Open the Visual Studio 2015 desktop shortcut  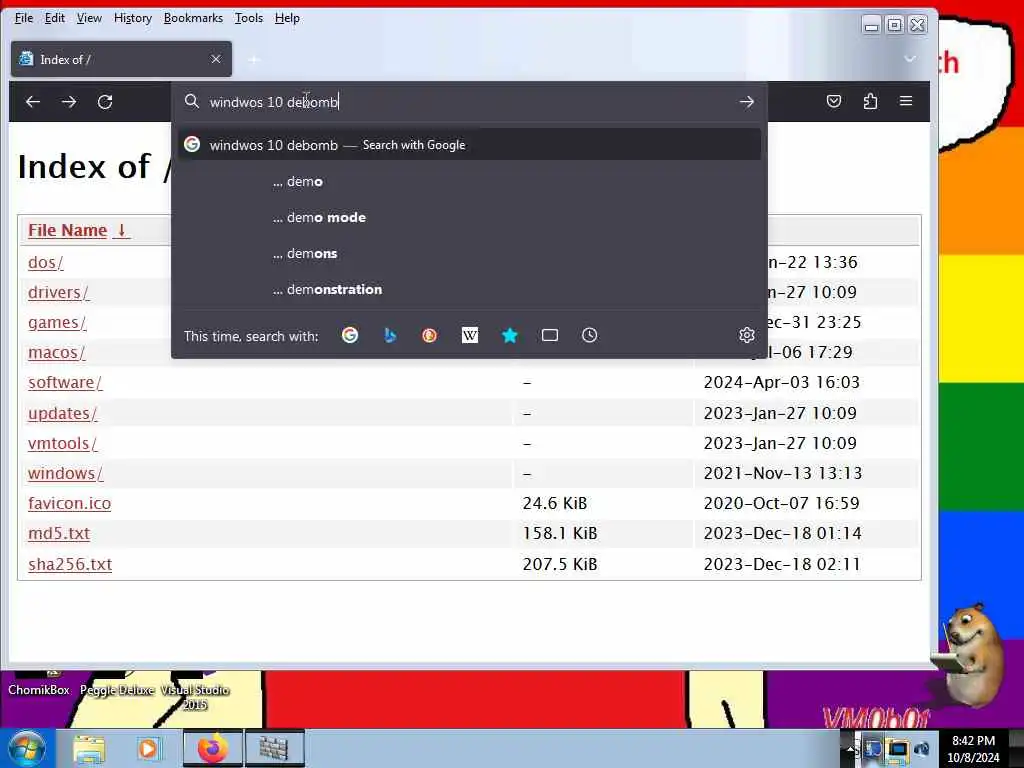[x=195, y=692]
